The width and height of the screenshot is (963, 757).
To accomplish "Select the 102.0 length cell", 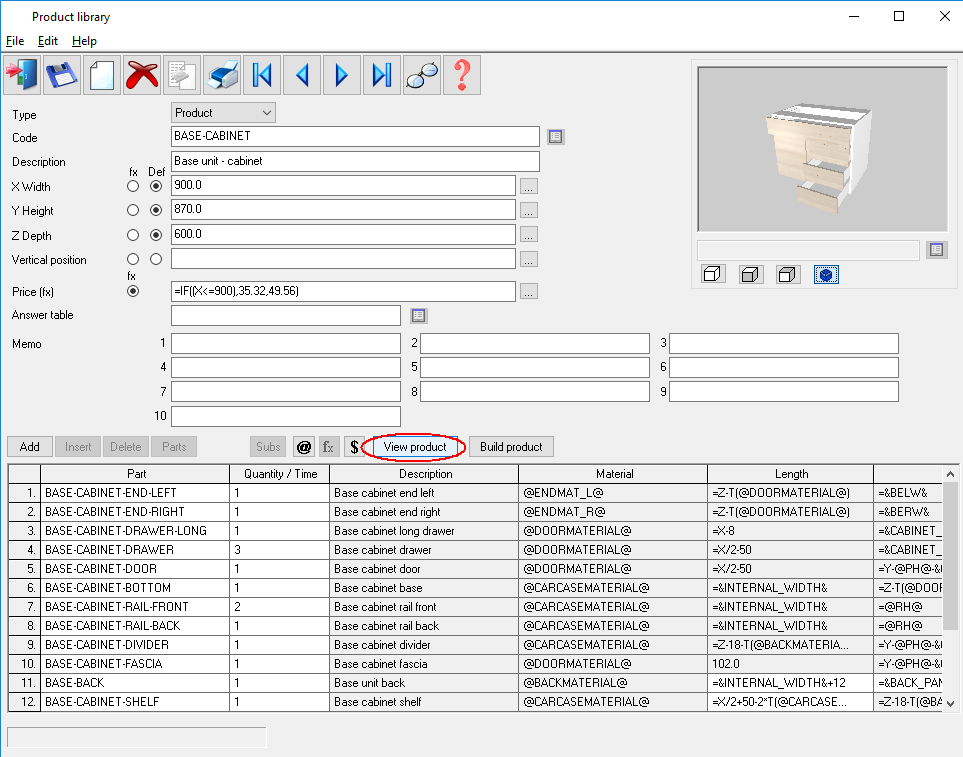I will (x=790, y=664).
